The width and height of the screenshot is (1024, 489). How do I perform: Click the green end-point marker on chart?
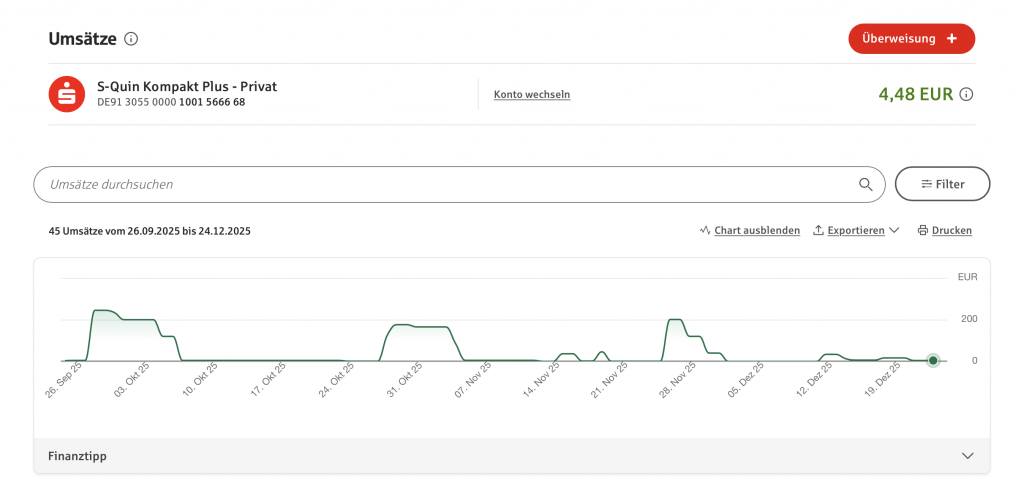click(933, 360)
